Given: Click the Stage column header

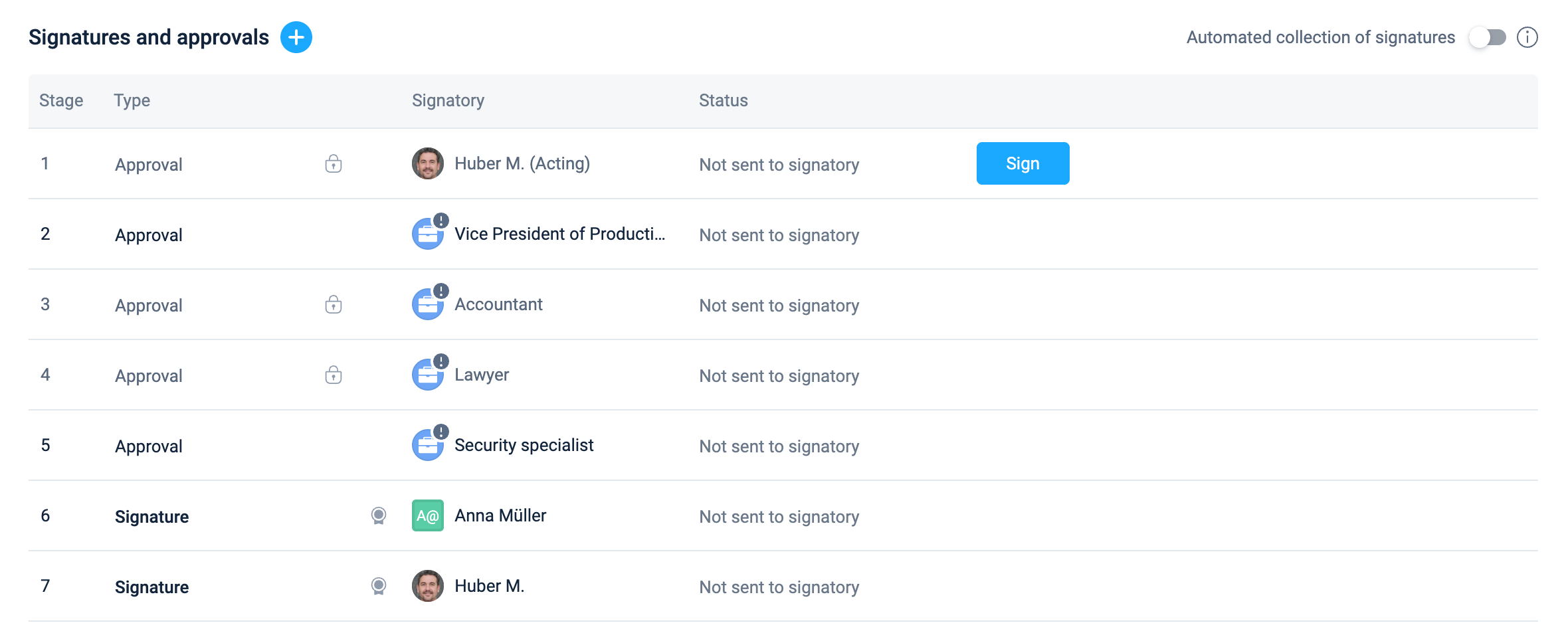Looking at the screenshot, I should [x=61, y=100].
